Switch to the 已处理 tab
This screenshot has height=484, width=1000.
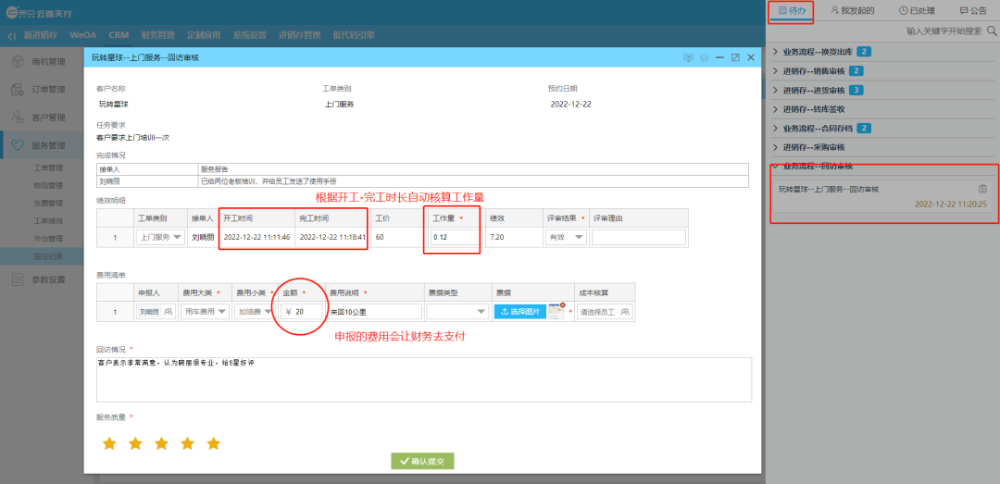pyautogui.click(x=916, y=11)
